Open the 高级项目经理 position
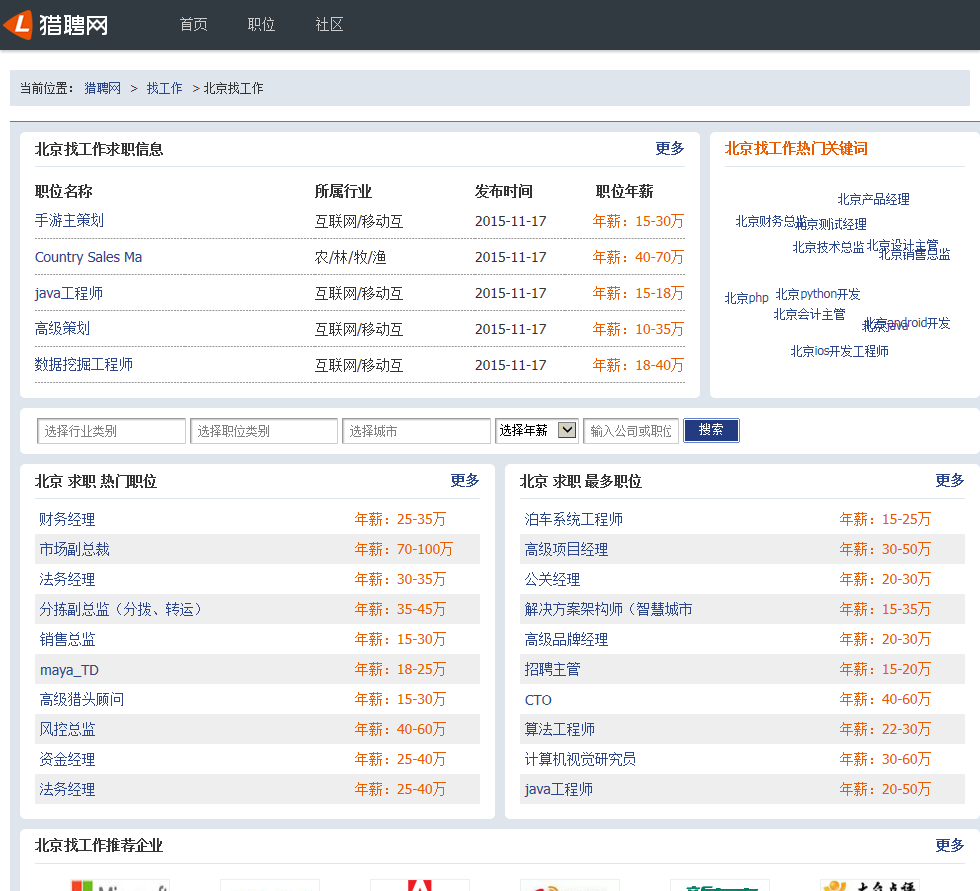This screenshot has width=980, height=891. tap(566, 549)
